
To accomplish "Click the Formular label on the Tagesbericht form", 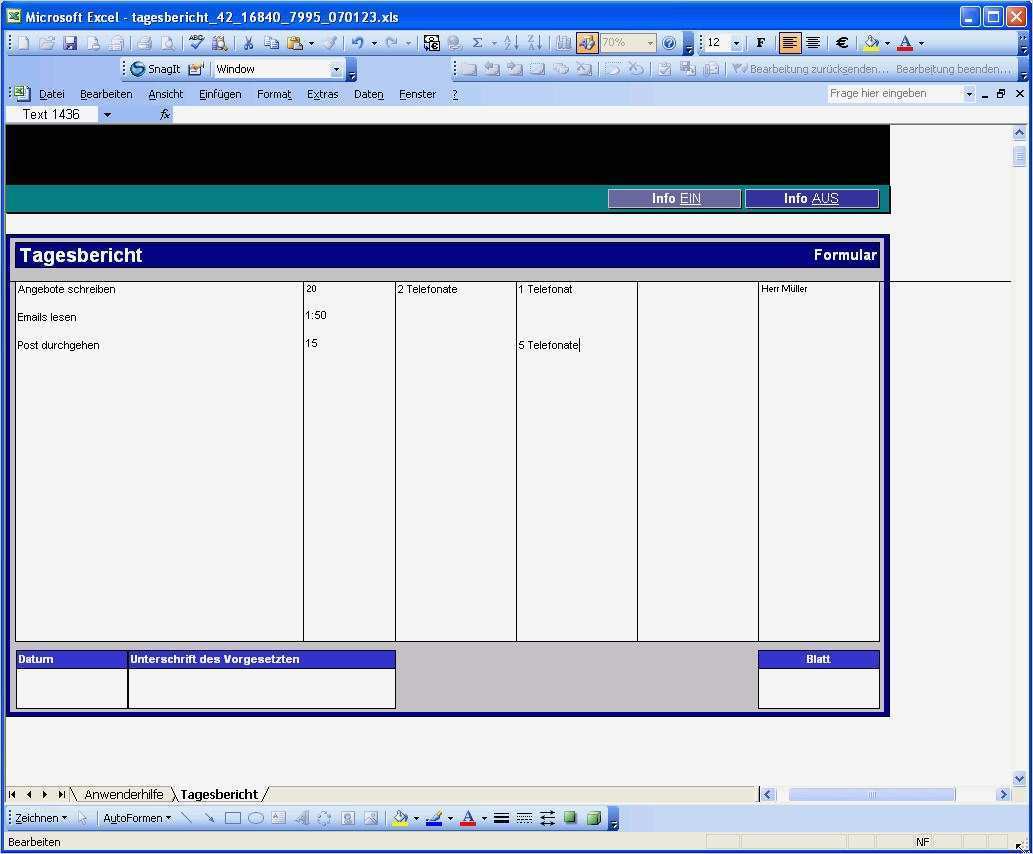I will click(845, 255).
